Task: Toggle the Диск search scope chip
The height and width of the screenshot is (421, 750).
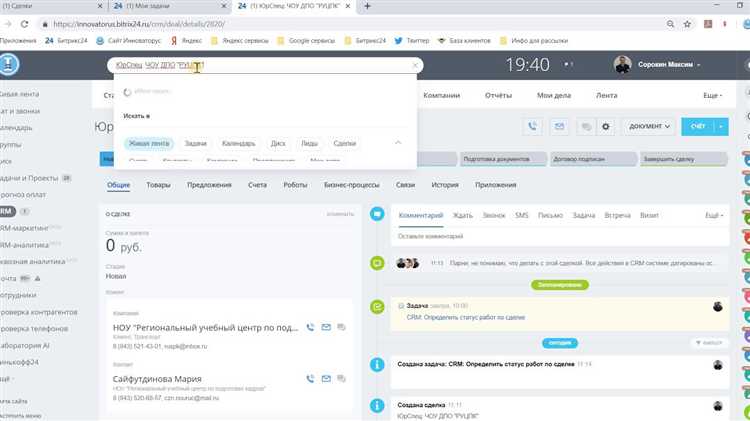Action: pos(278,144)
